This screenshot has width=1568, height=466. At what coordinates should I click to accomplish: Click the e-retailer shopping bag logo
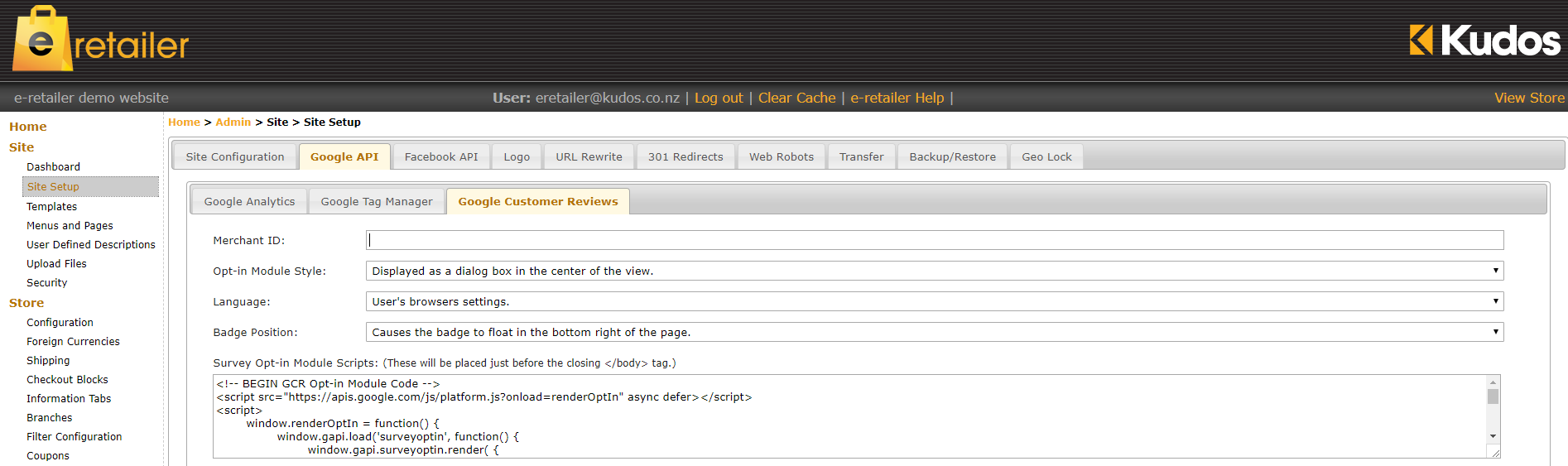click(x=100, y=40)
